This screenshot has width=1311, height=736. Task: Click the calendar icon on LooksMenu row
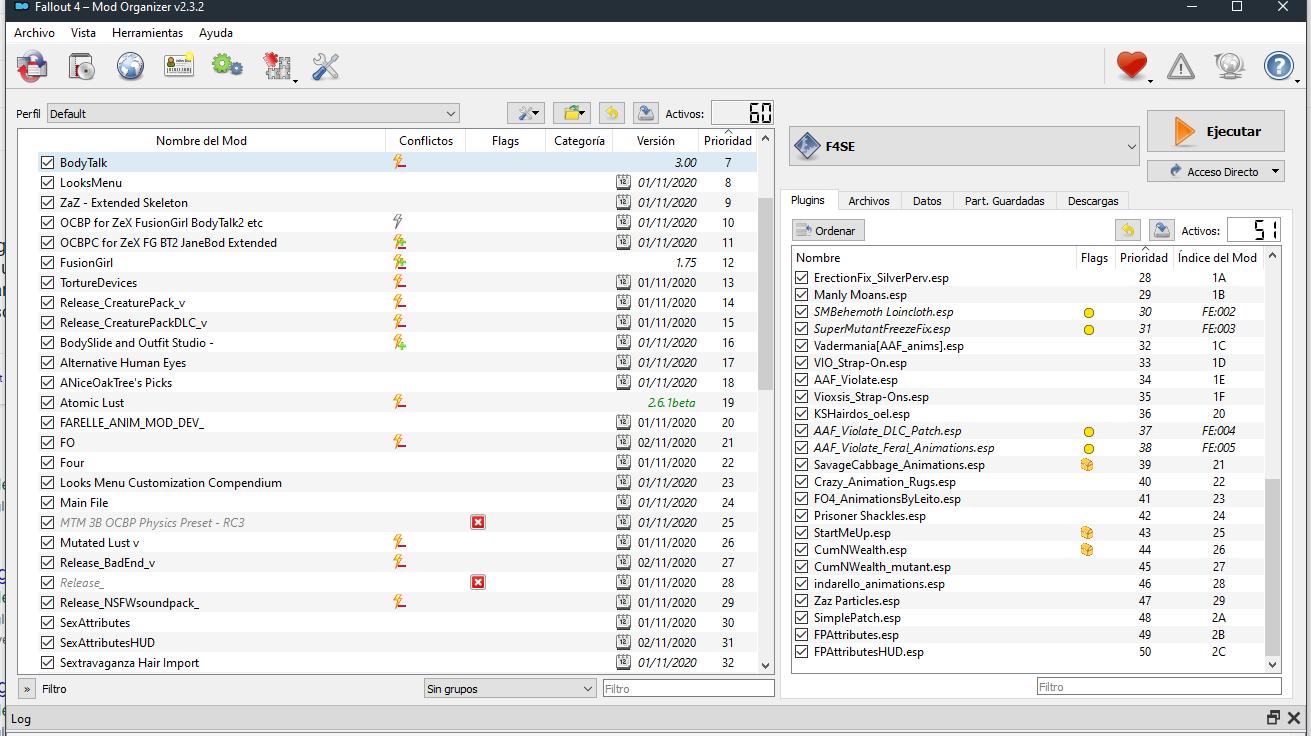[x=623, y=182]
